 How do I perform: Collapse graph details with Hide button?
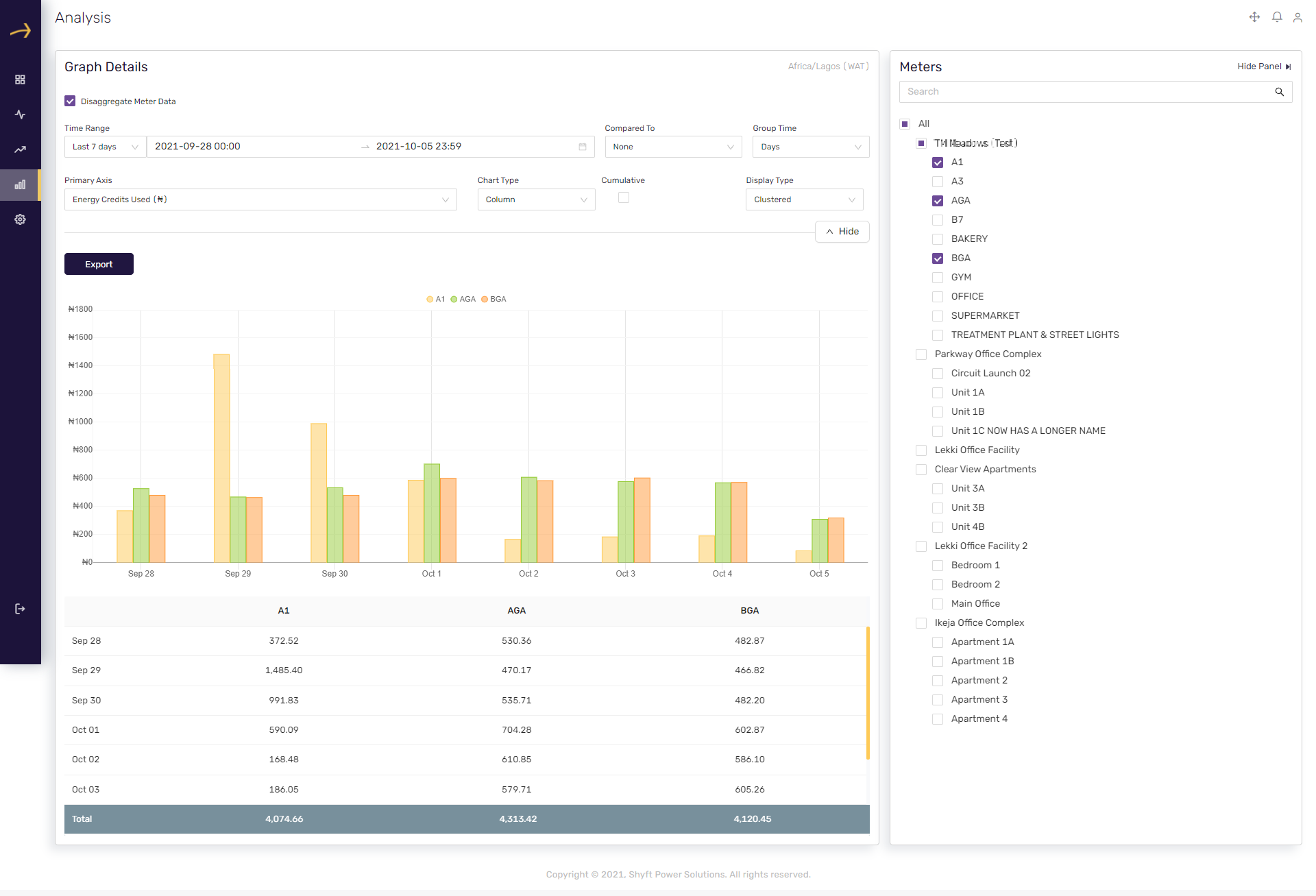842,232
